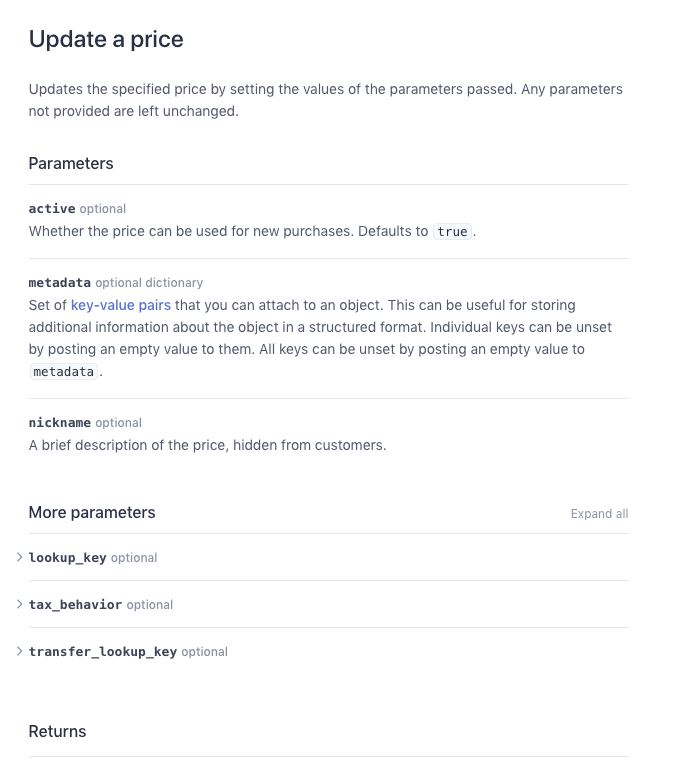Click the "Expand all" button
681x767 pixels.
click(x=599, y=514)
